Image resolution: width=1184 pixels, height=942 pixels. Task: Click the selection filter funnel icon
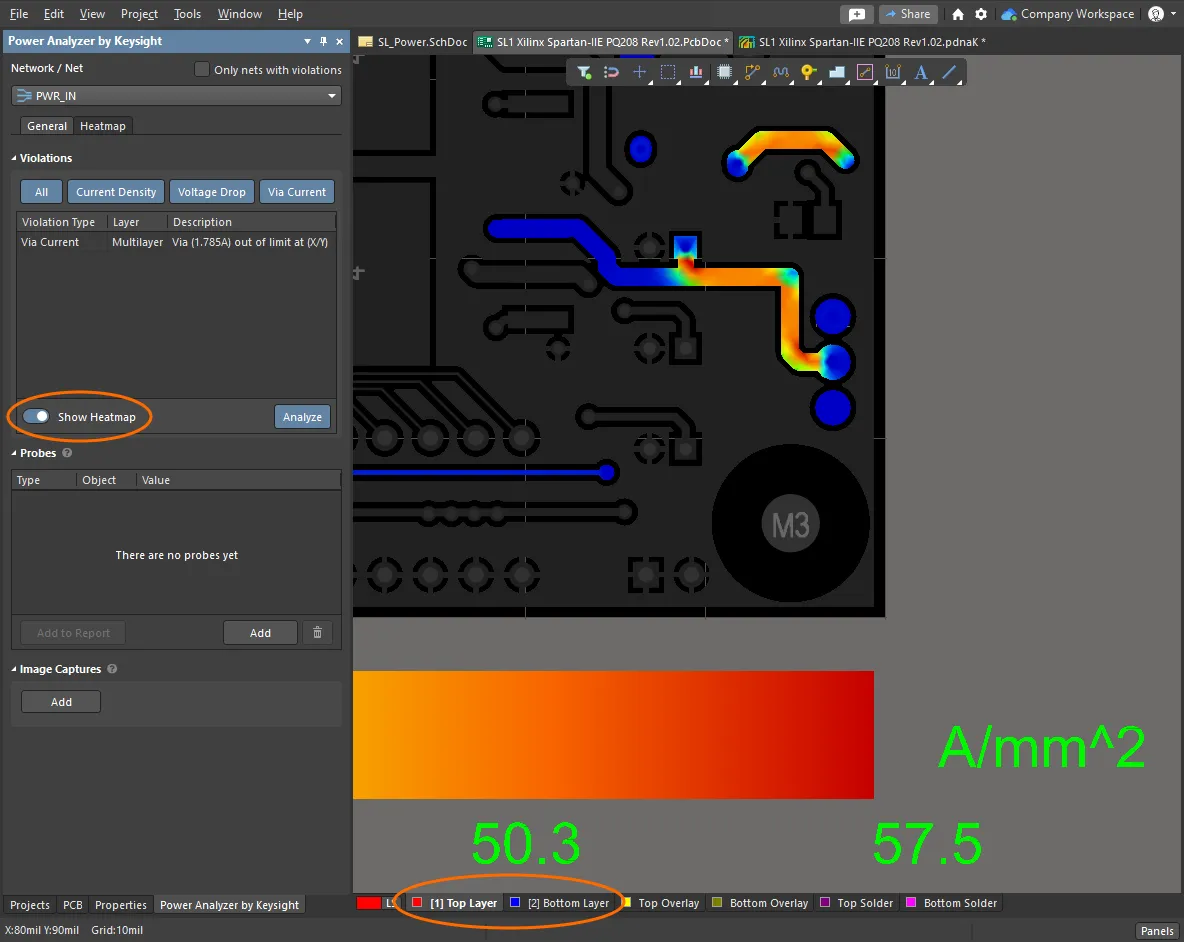tap(585, 72)
